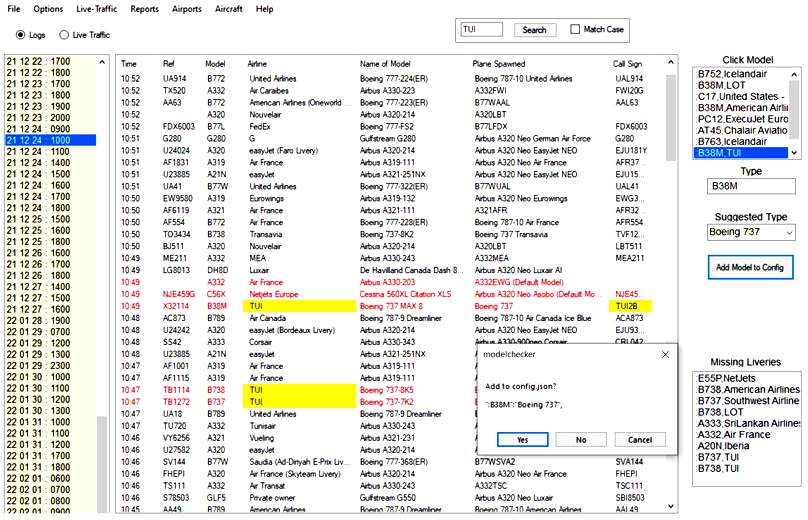Select B737,Southwest Airlines in Missing Liveries
The image size is (808, 520).
tap(748, 401)
